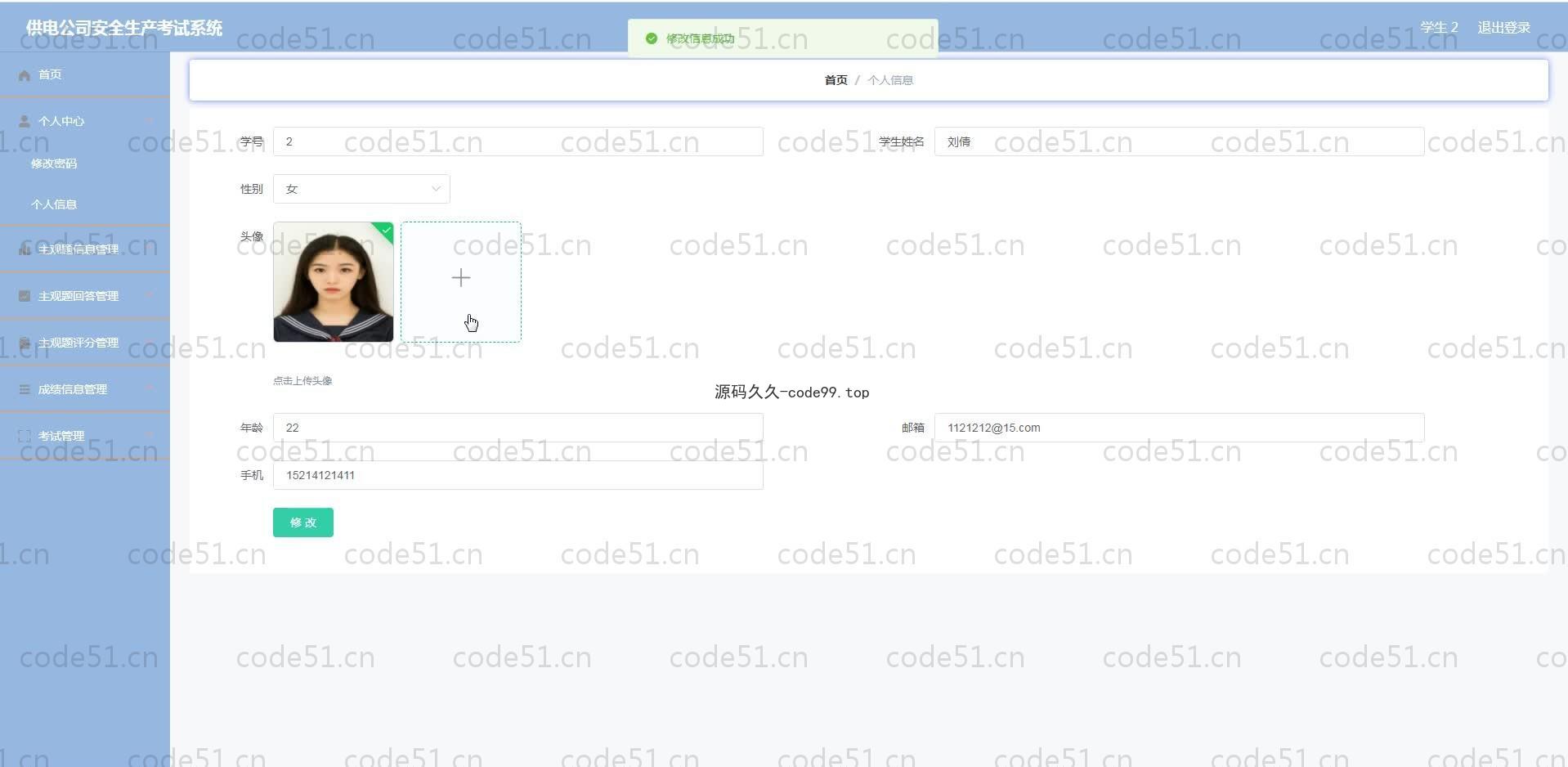Collapse the 个人中心 submenu arrow

(x=149, y=121)
